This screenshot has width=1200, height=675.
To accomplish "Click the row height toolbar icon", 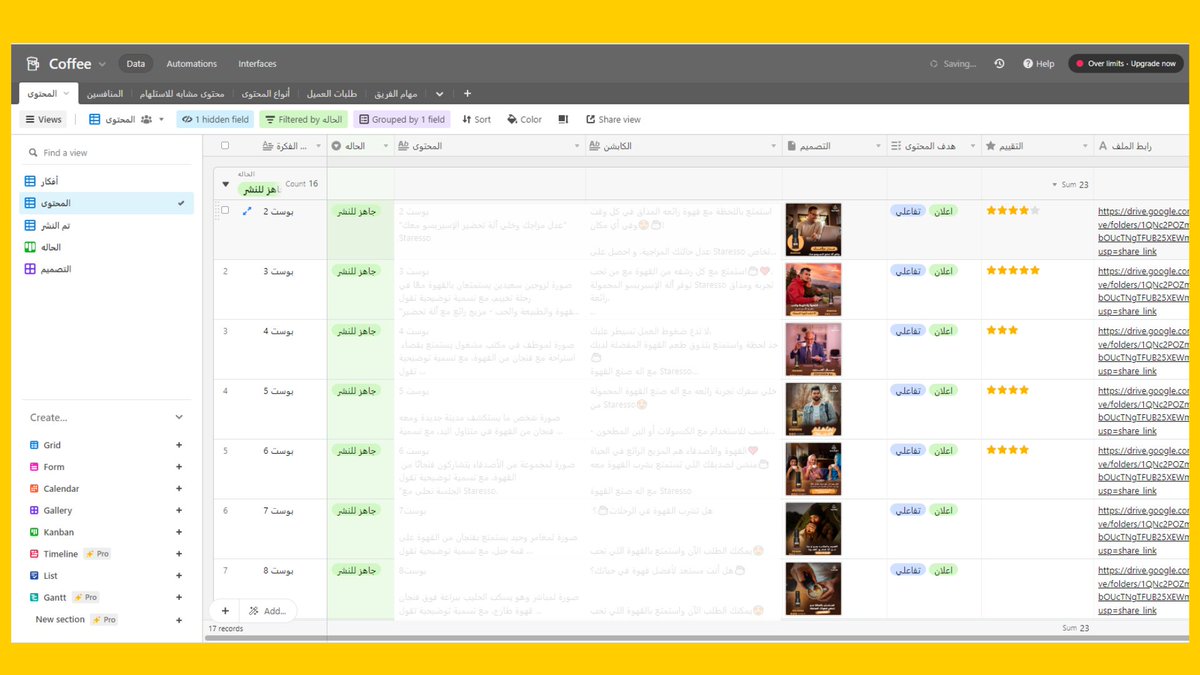I will click(563, 119).
